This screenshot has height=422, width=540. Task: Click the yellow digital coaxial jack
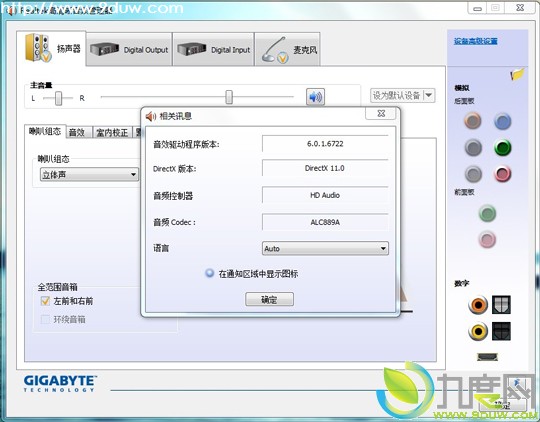coord(478,331)
